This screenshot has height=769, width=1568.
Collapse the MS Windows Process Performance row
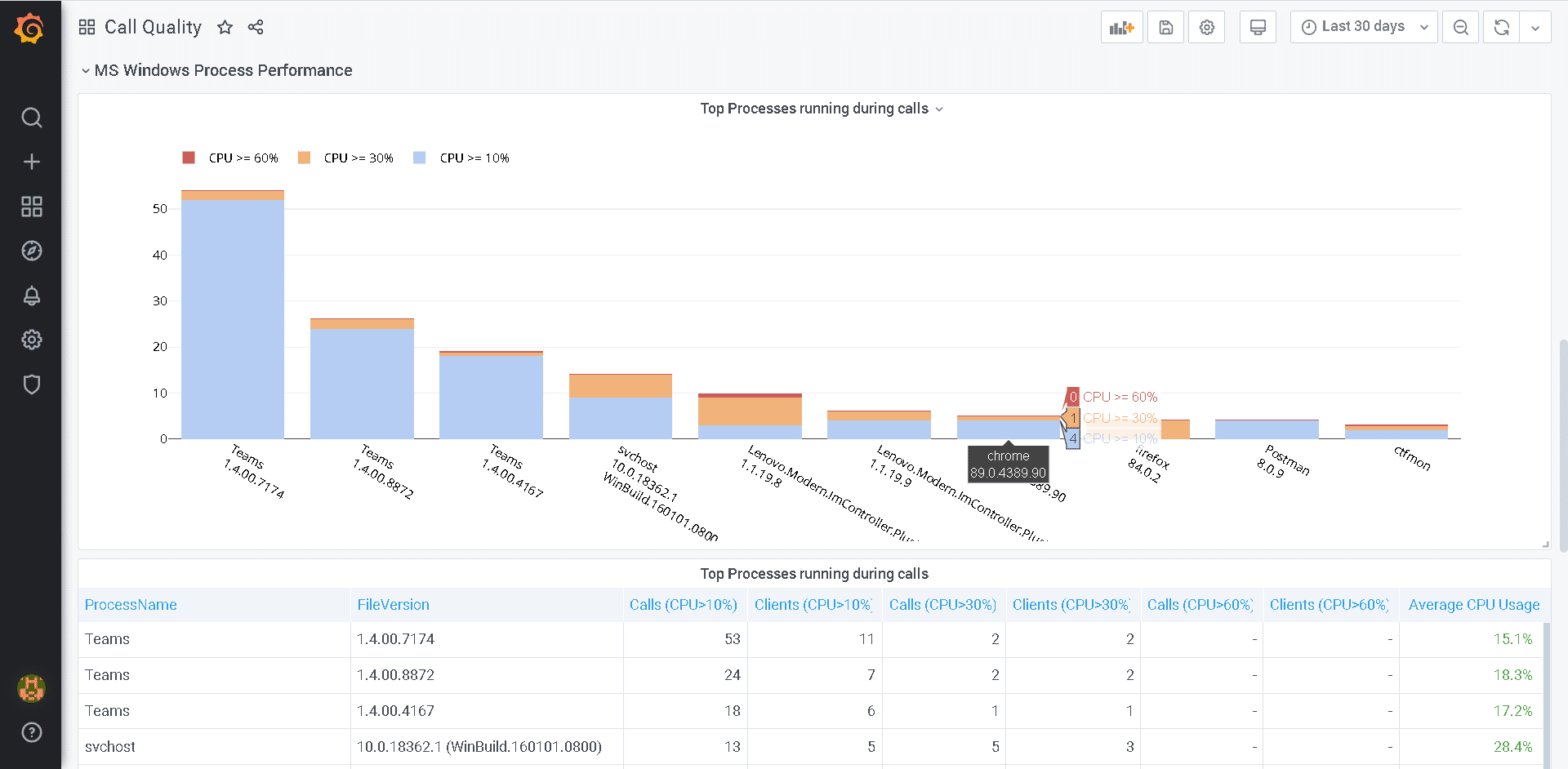[x=85, y=71]
